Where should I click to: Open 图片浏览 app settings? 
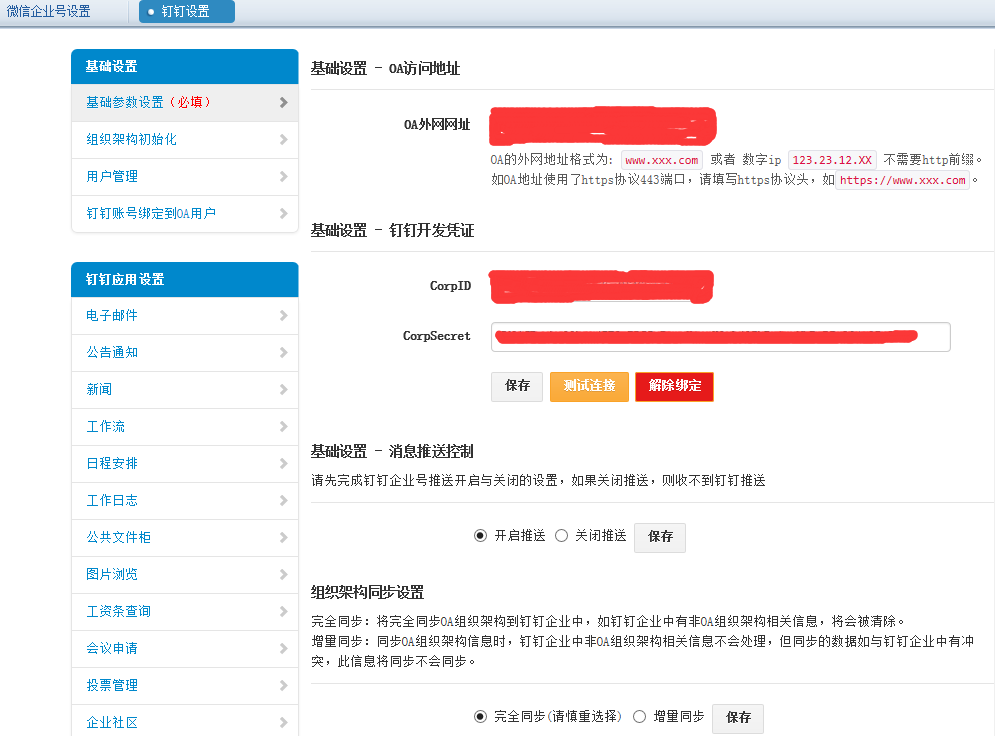pyautogui.click(x=185, y=574)
